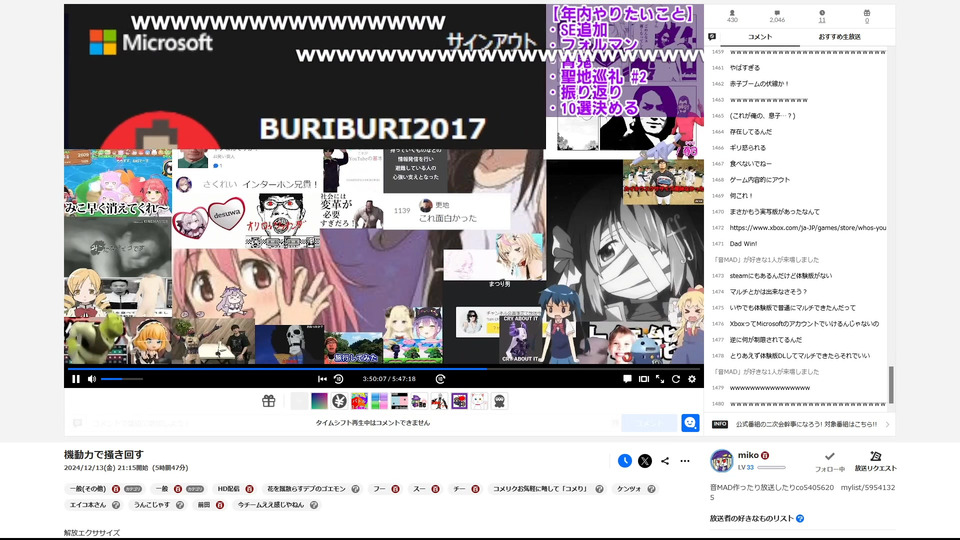960x540 pixels.
Task: Click the comment list scrollbar
Action: pyautogui.click(x=891, y=384)
